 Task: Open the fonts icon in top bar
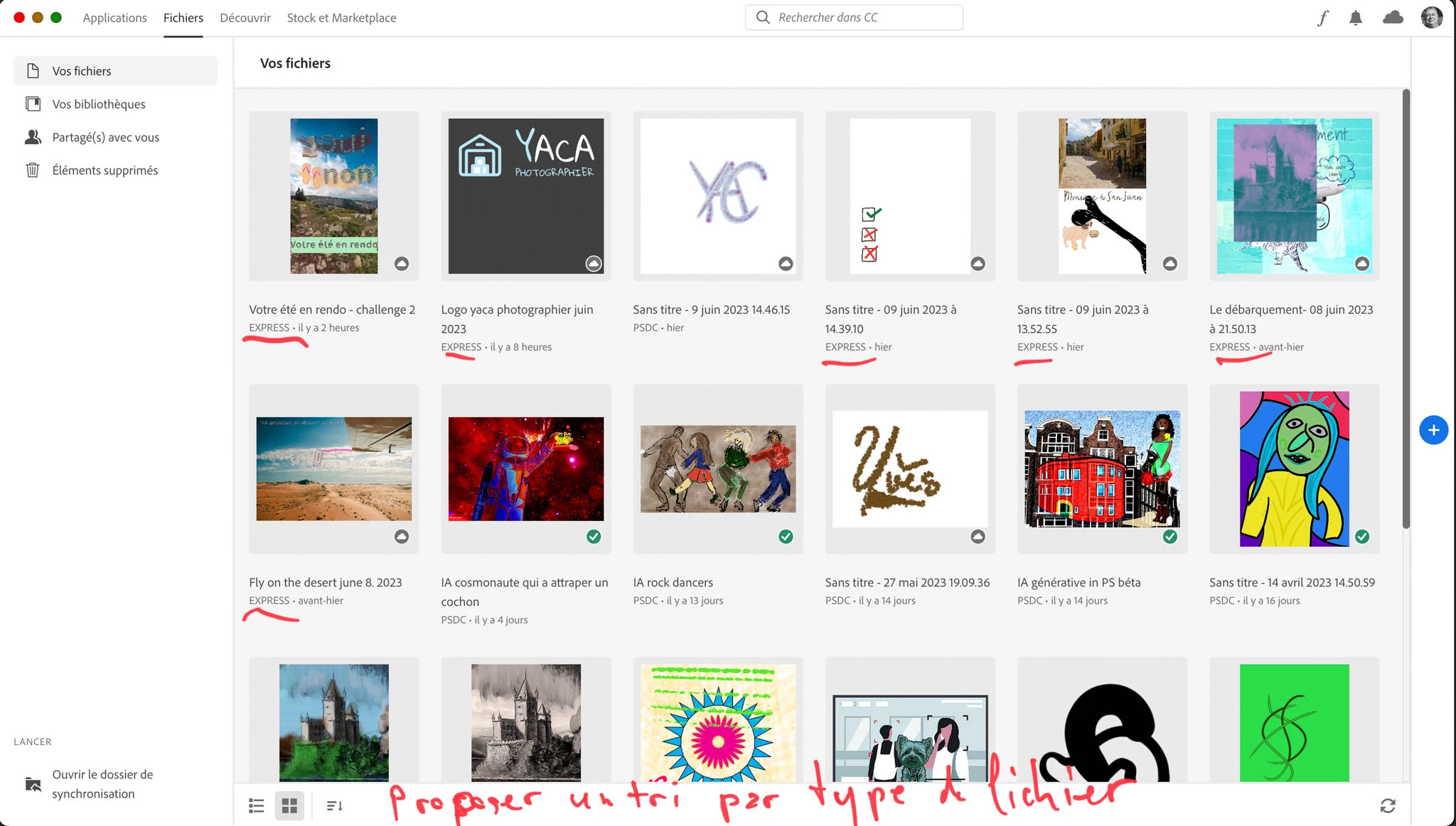[x=1322, y=18]
